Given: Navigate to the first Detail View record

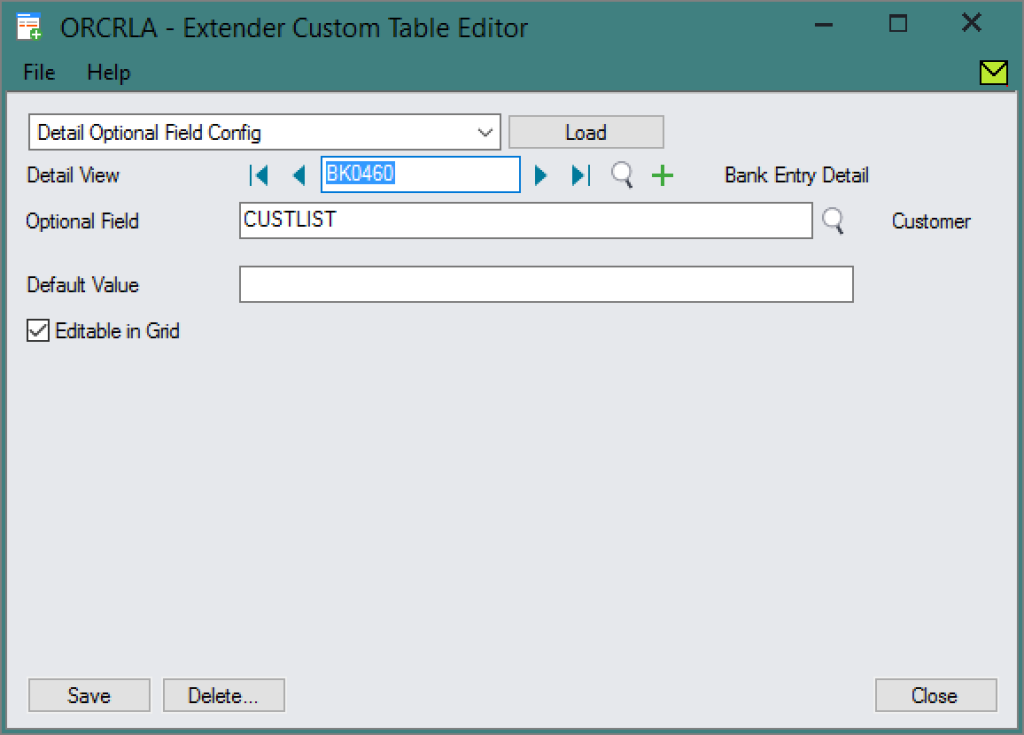Looking at the screenshot, I should (x=259, y=174).
